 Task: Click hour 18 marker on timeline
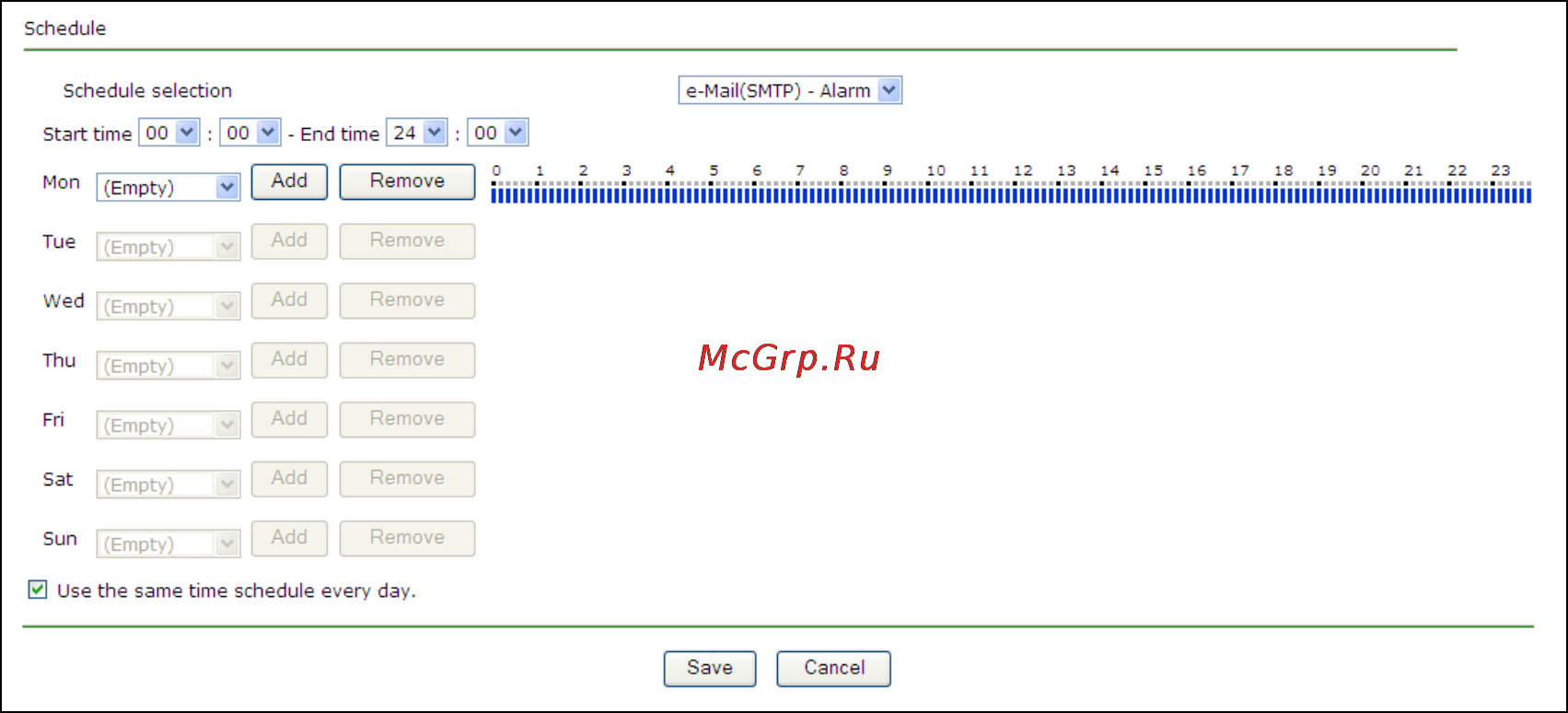[1283, 170]
